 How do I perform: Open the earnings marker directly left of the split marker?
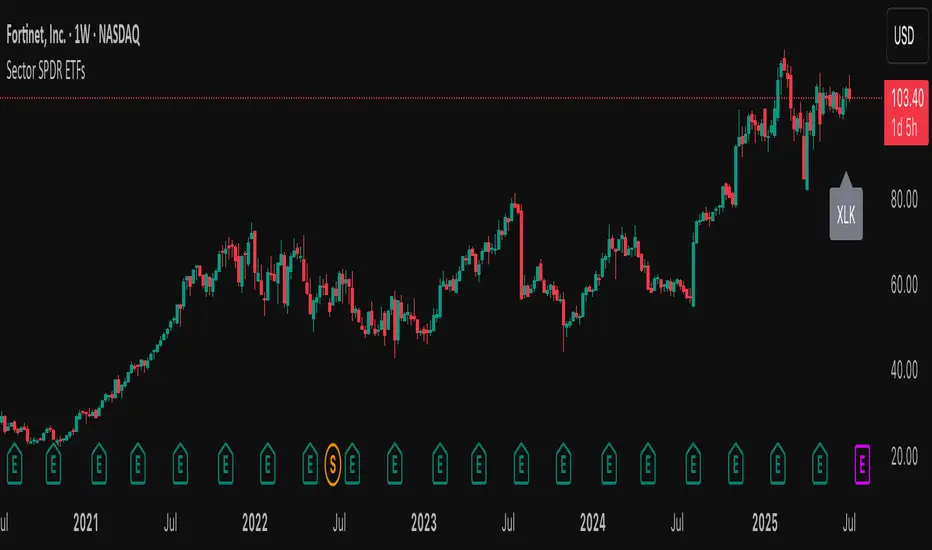[x=310, y=464]
